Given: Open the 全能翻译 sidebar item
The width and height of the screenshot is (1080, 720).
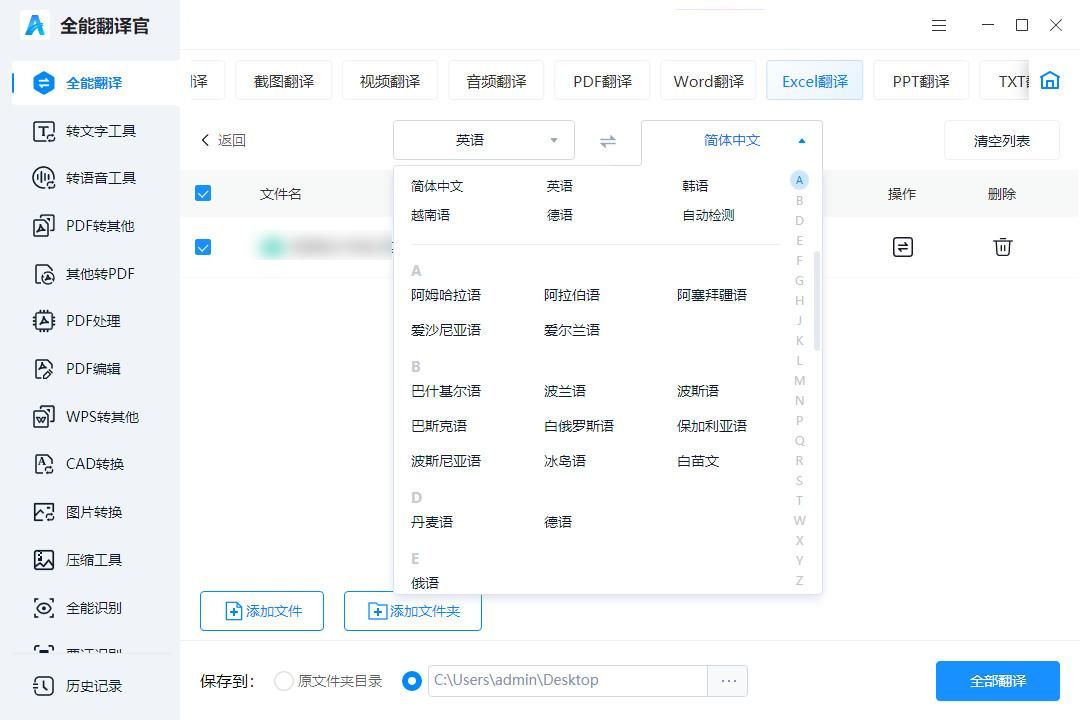Looking at the screenshot, I should [96, 83].
